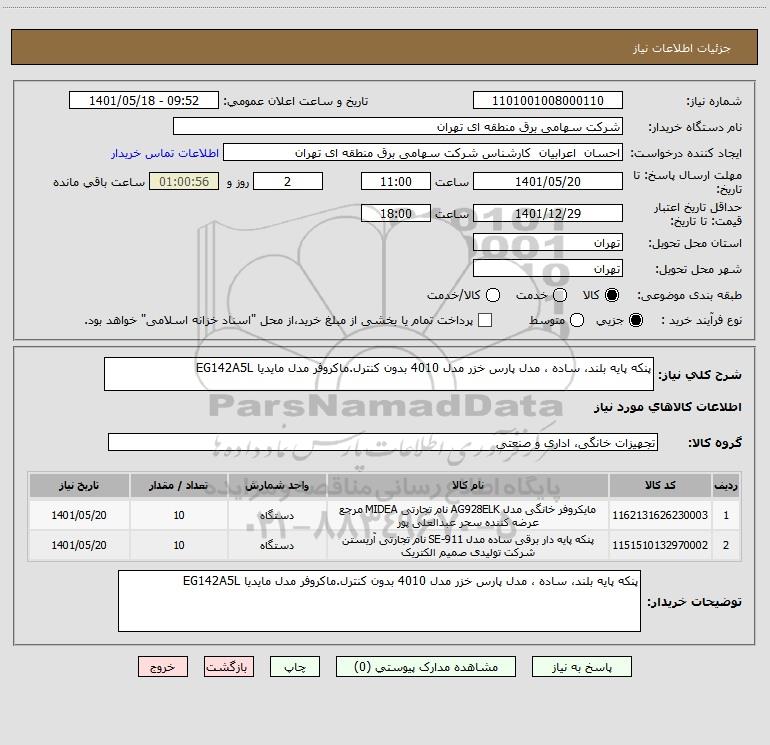Click the remaining time field 01:00:56

(x=184, y=181)
